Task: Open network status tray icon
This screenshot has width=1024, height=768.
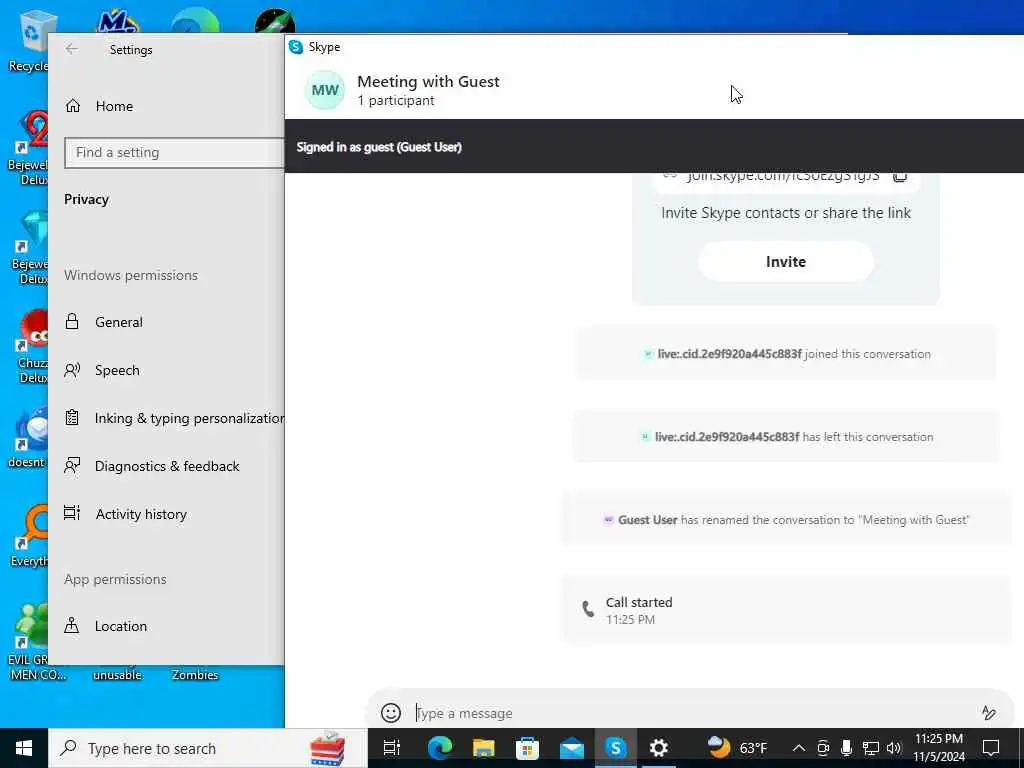Action: click(871, 748)
